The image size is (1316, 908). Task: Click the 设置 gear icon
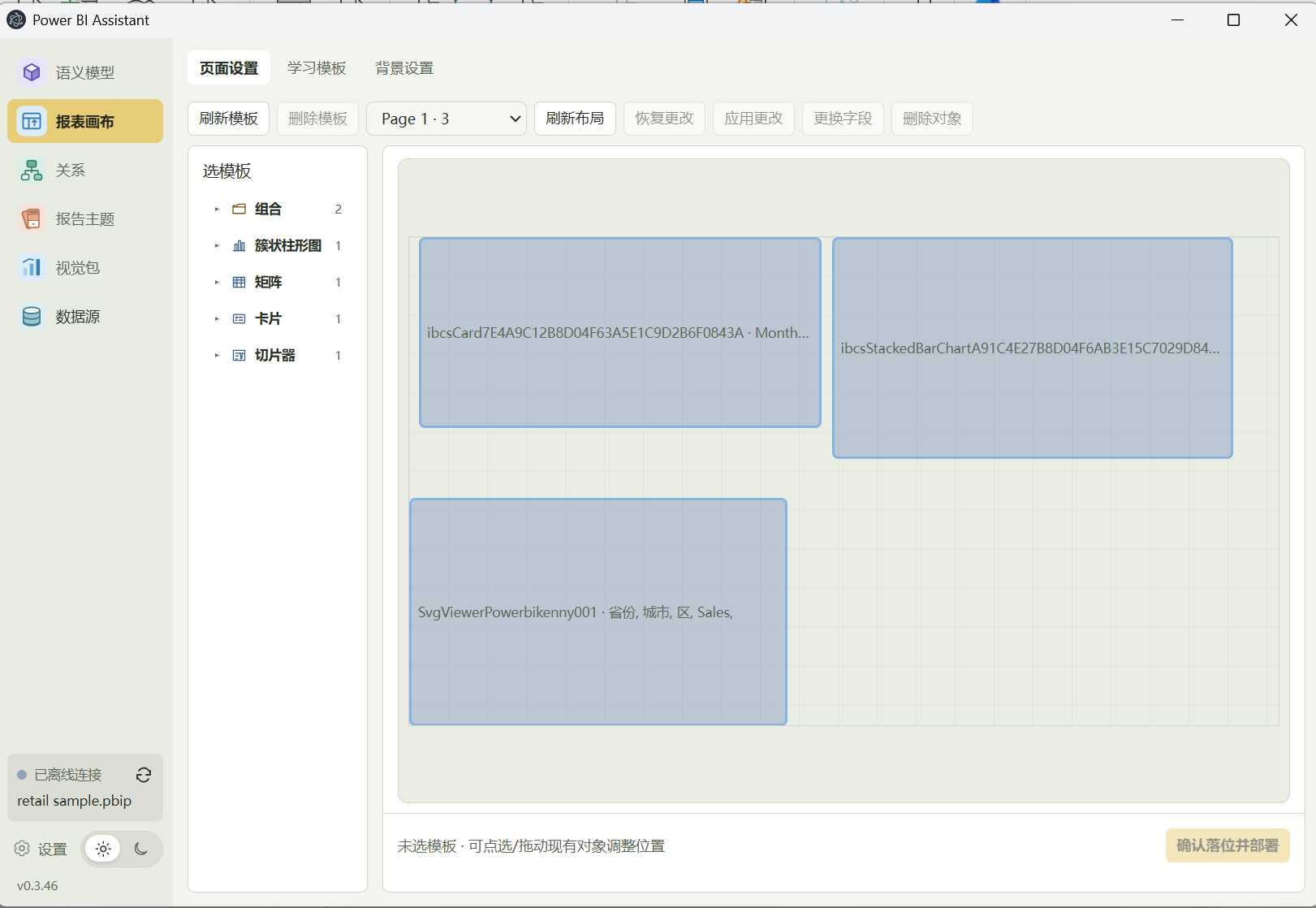22,849
